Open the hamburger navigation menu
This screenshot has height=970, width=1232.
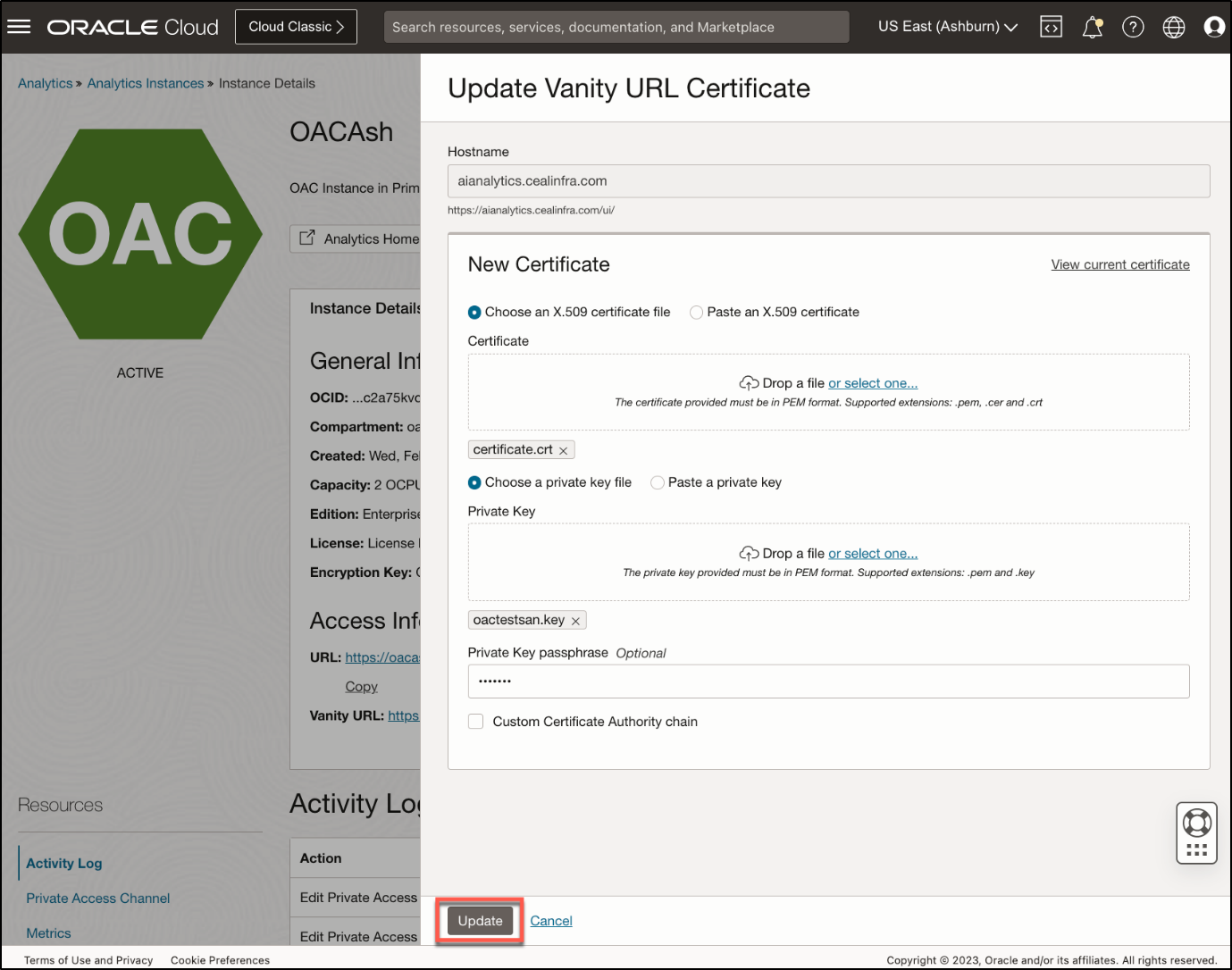(x=19, y=27)
